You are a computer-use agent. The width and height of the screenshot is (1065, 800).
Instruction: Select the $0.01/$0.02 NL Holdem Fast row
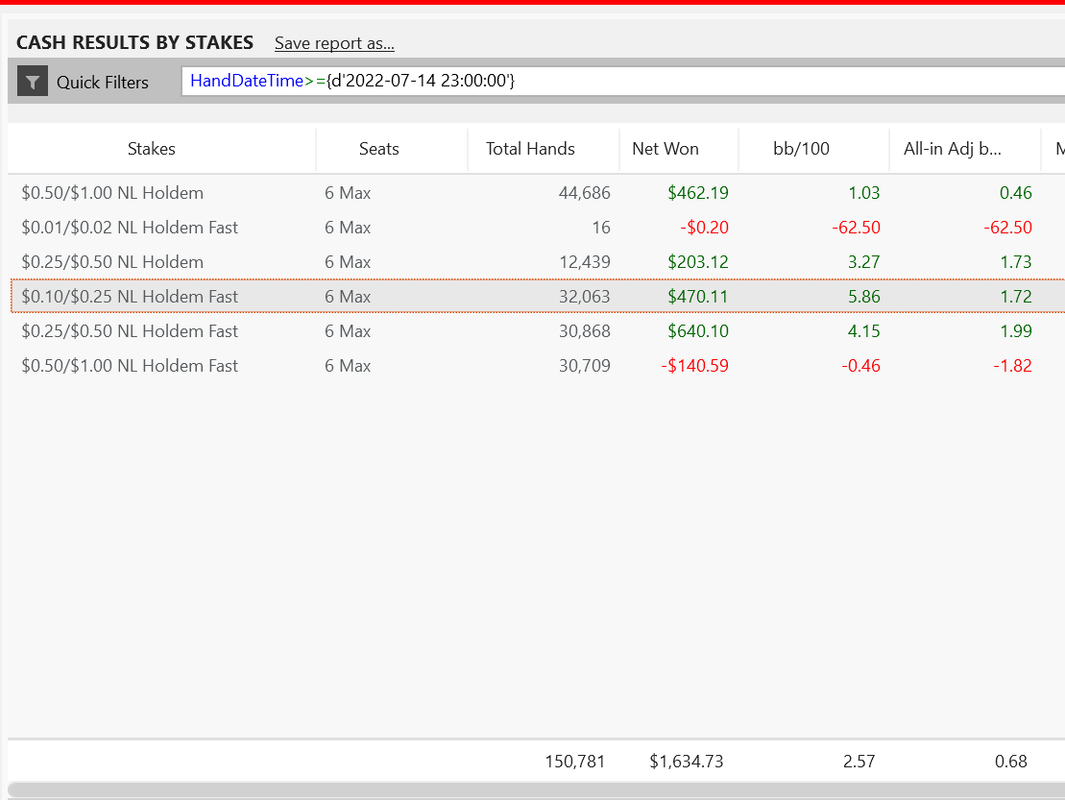(537, 228)
